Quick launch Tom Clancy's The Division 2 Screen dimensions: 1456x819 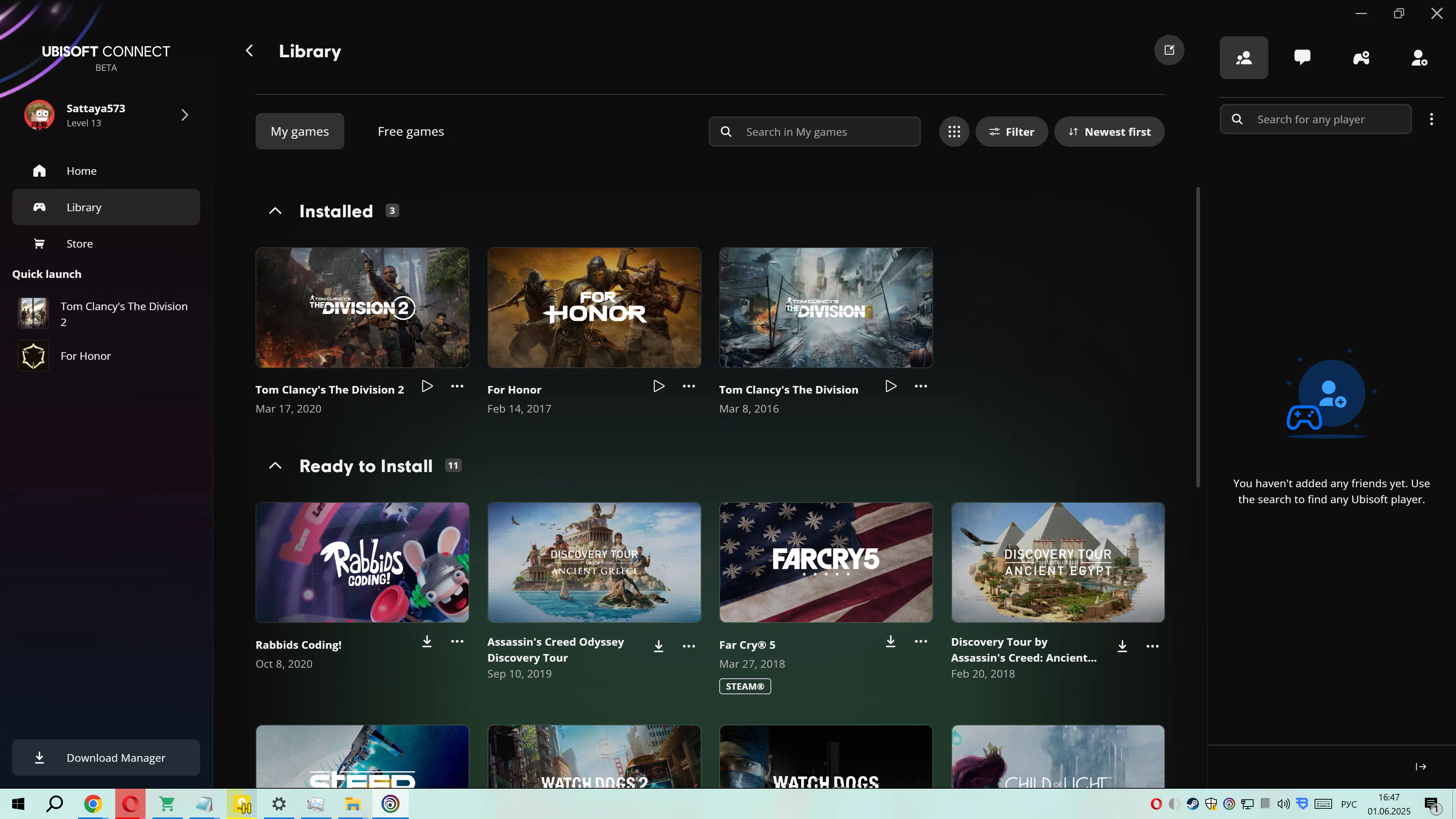[x=106, y=314]
